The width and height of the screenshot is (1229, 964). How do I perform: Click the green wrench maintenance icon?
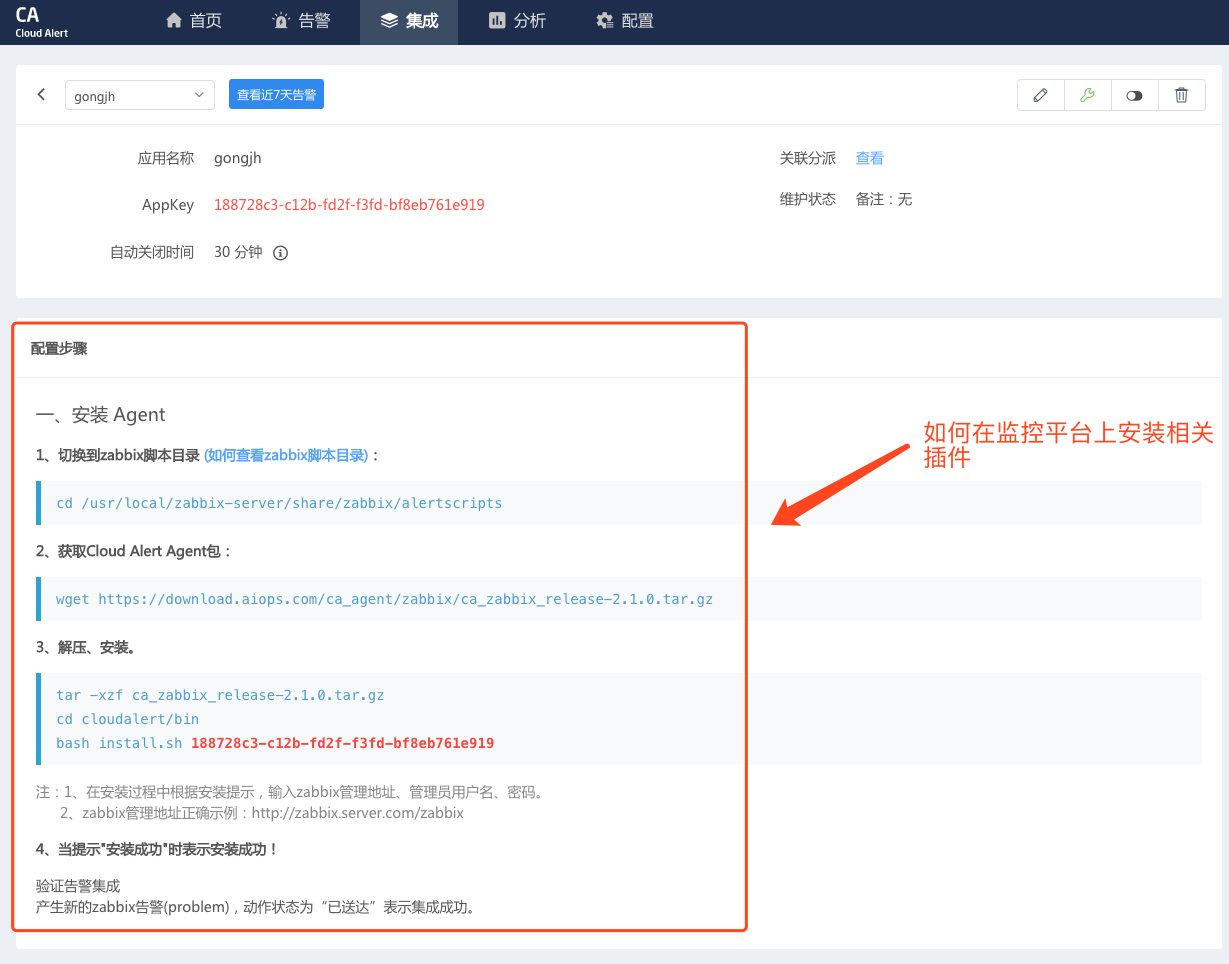[1087, 95]
